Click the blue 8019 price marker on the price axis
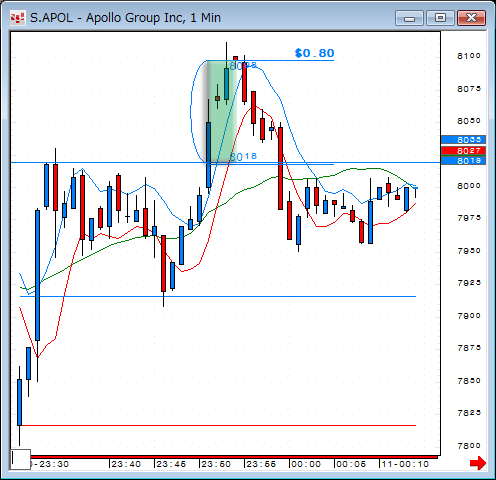Screen dimensions: 496x480 click(x=463, y=161)
